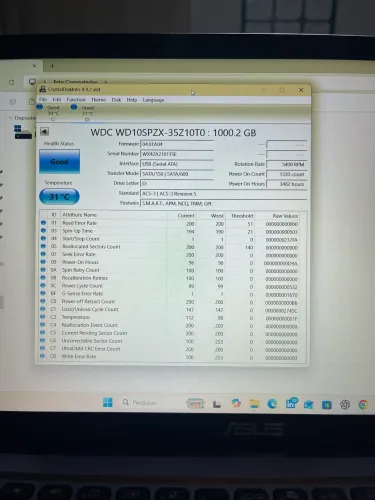375x500 pixels.
Task: Click the Drive Letter D: field
Action: (177, 183)
